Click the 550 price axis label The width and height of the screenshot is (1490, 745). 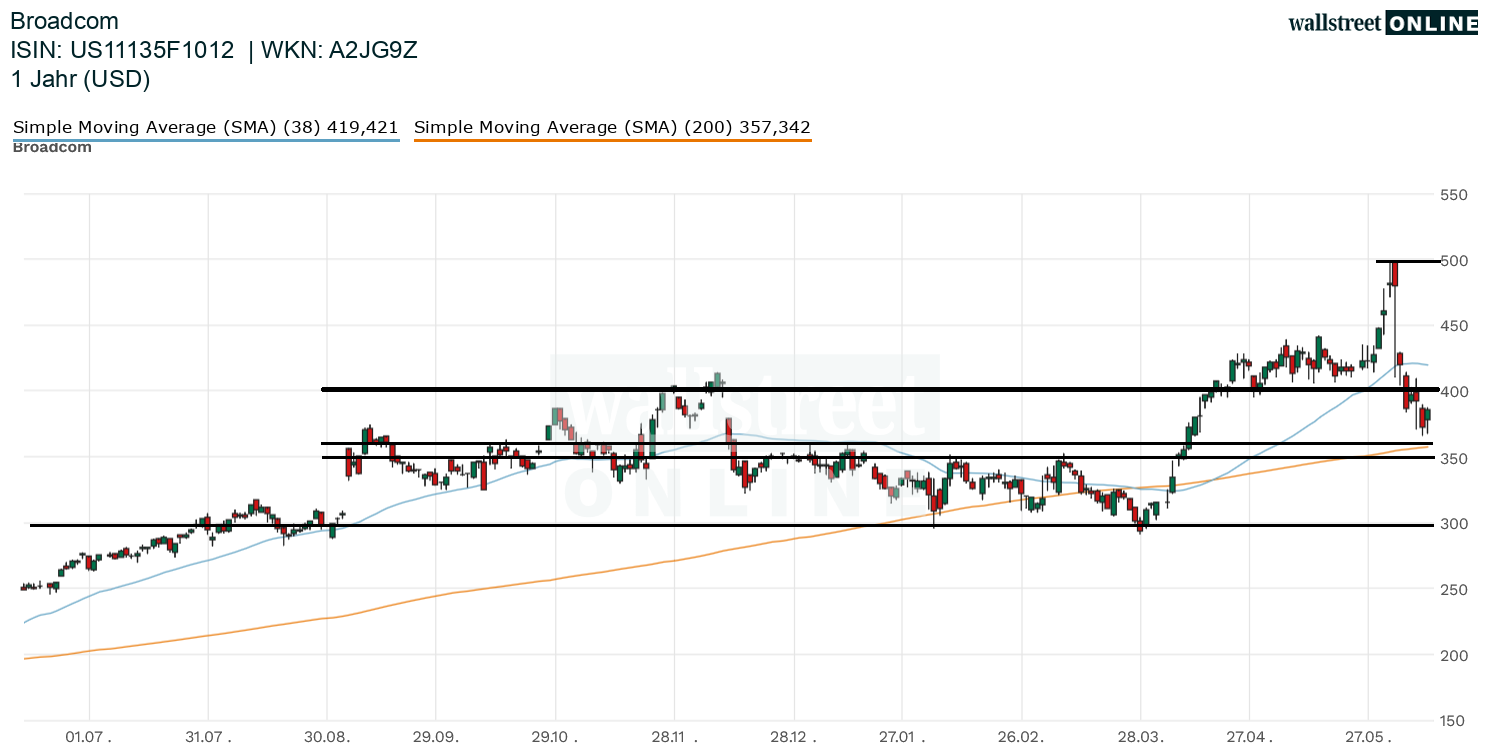pyautogui.click(x=1454, y=194)
